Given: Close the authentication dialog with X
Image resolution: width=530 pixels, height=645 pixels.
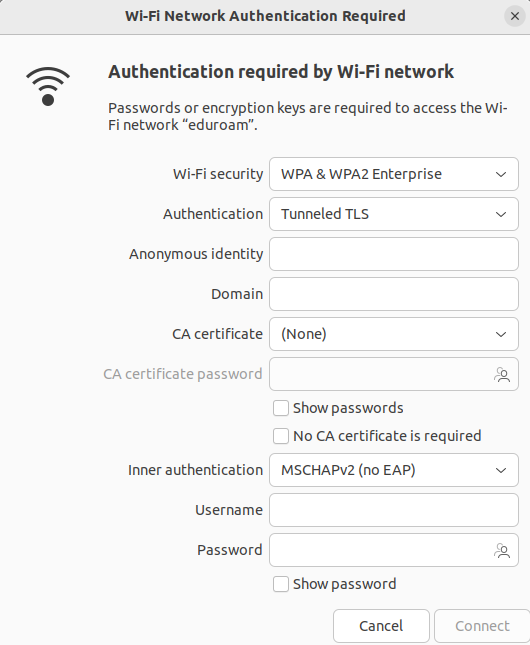Looking at the screenshot, I should (x=515, y=16).
